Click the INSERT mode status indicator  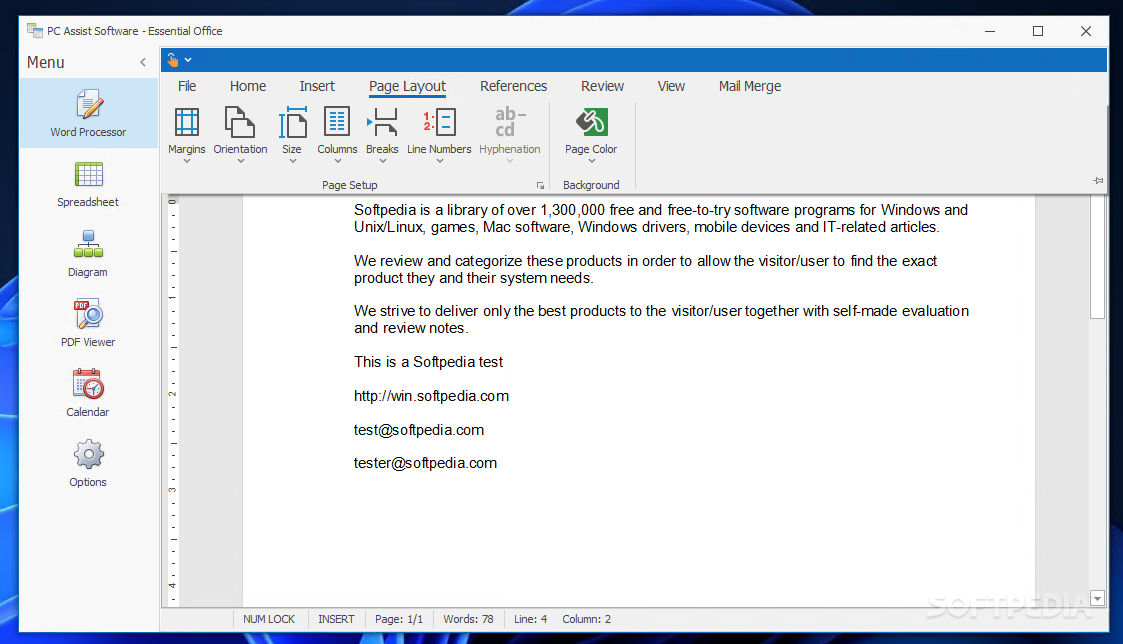[x=336, y=619]
